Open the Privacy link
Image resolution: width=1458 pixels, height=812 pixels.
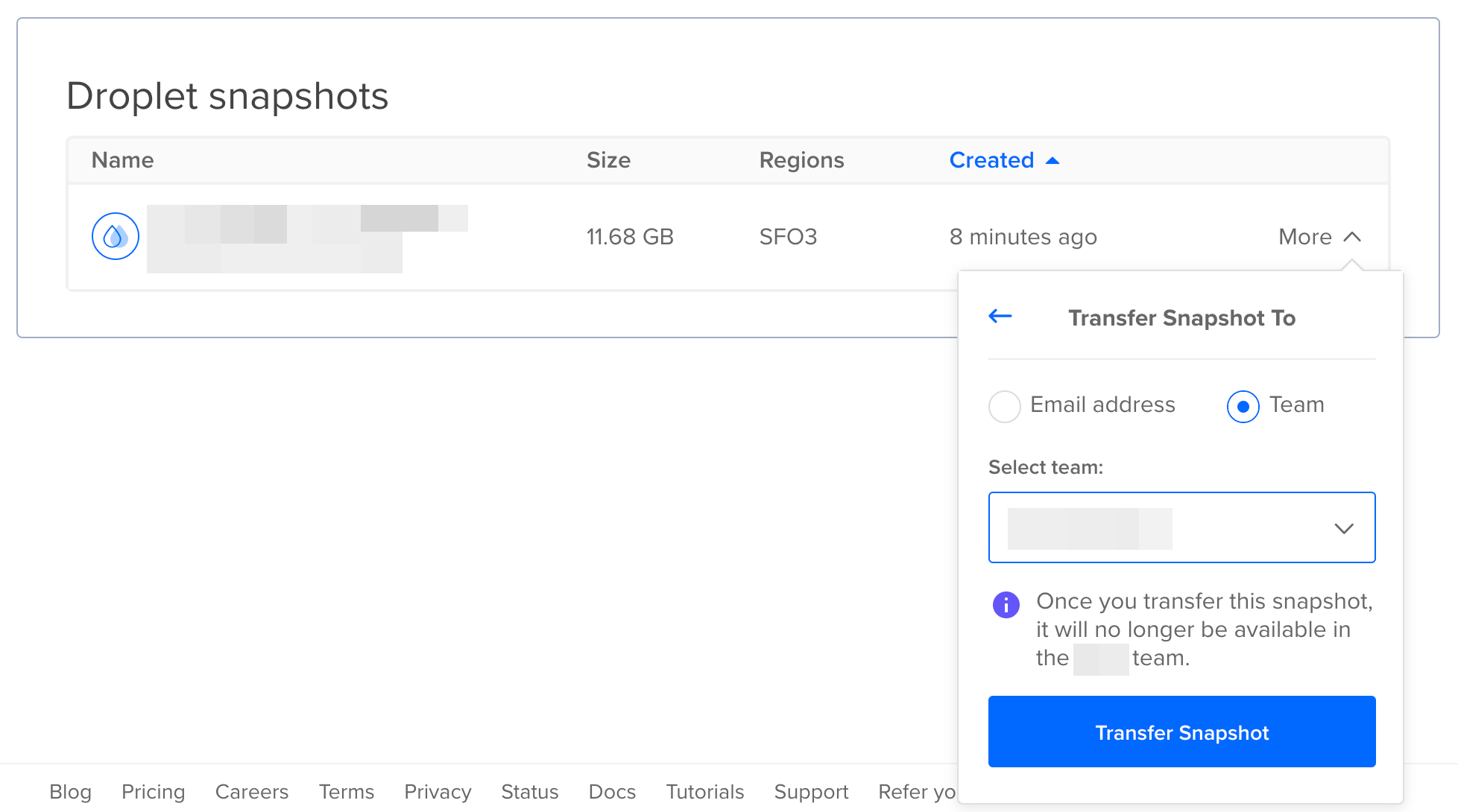437,792
